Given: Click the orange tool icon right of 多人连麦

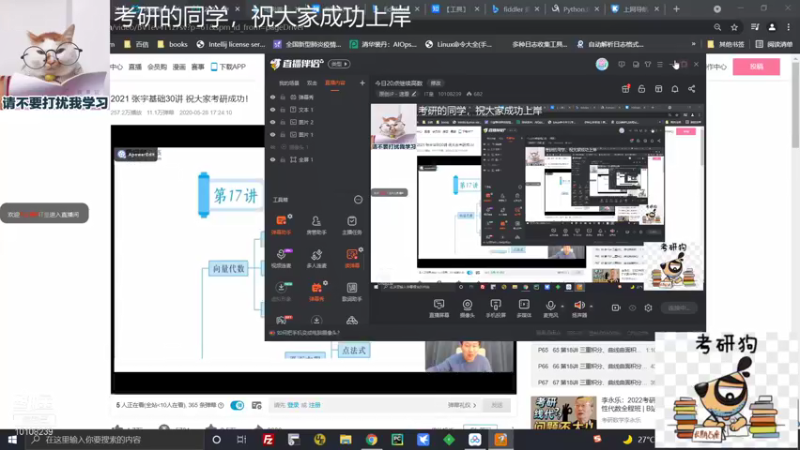Looking at the screenshot, I should point(352,258).
